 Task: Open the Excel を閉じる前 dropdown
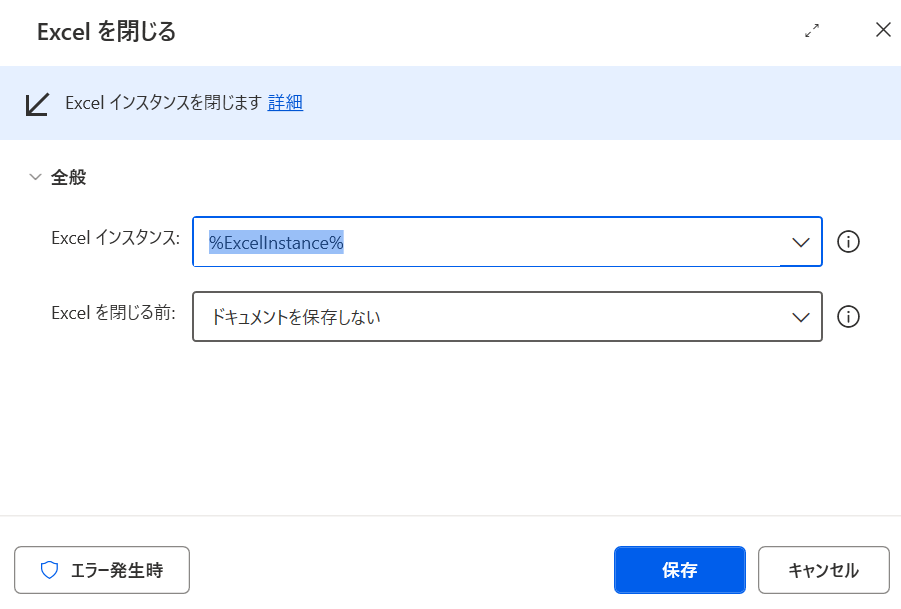click(x=507, y=317)
